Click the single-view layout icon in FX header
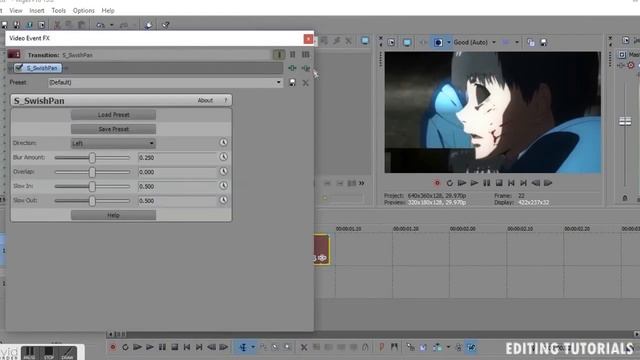Viewport: 640px width, 360px height. coord(279,54)
